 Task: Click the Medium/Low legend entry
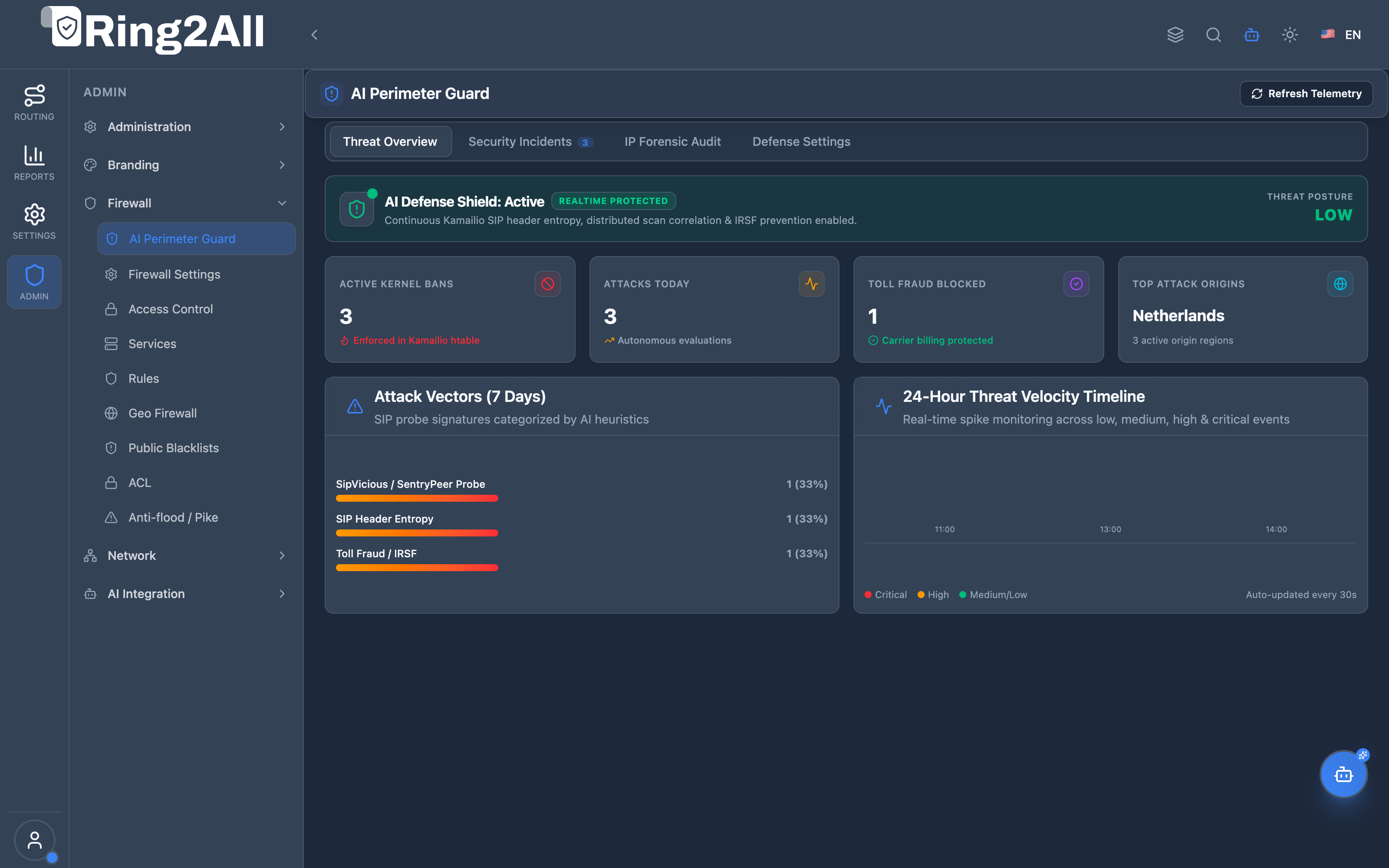click(x=993, y=595)
